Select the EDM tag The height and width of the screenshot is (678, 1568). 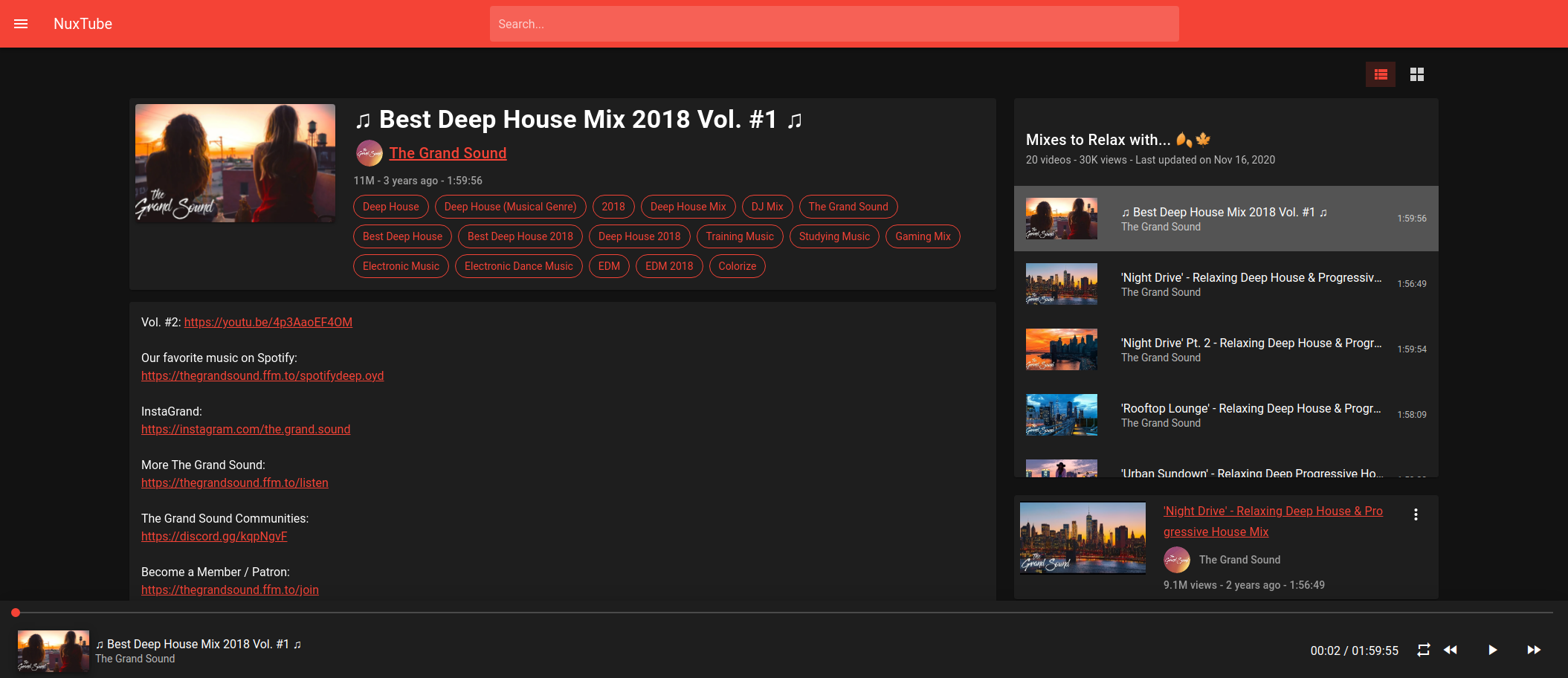pyautogui.click(x=609, y=266)
